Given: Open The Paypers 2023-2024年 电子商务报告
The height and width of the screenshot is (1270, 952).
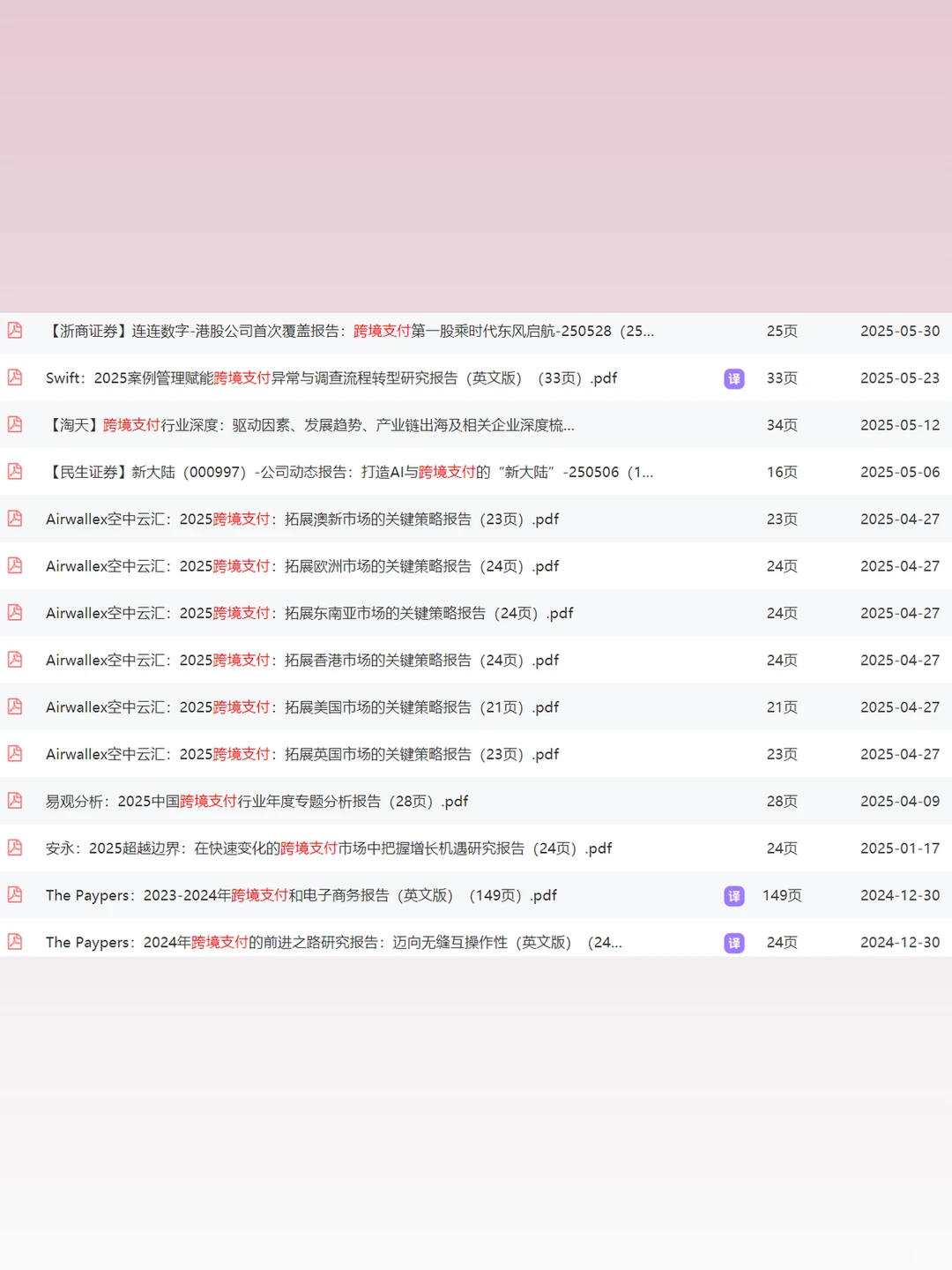Looking at the screenshot, I should (301, 895).
